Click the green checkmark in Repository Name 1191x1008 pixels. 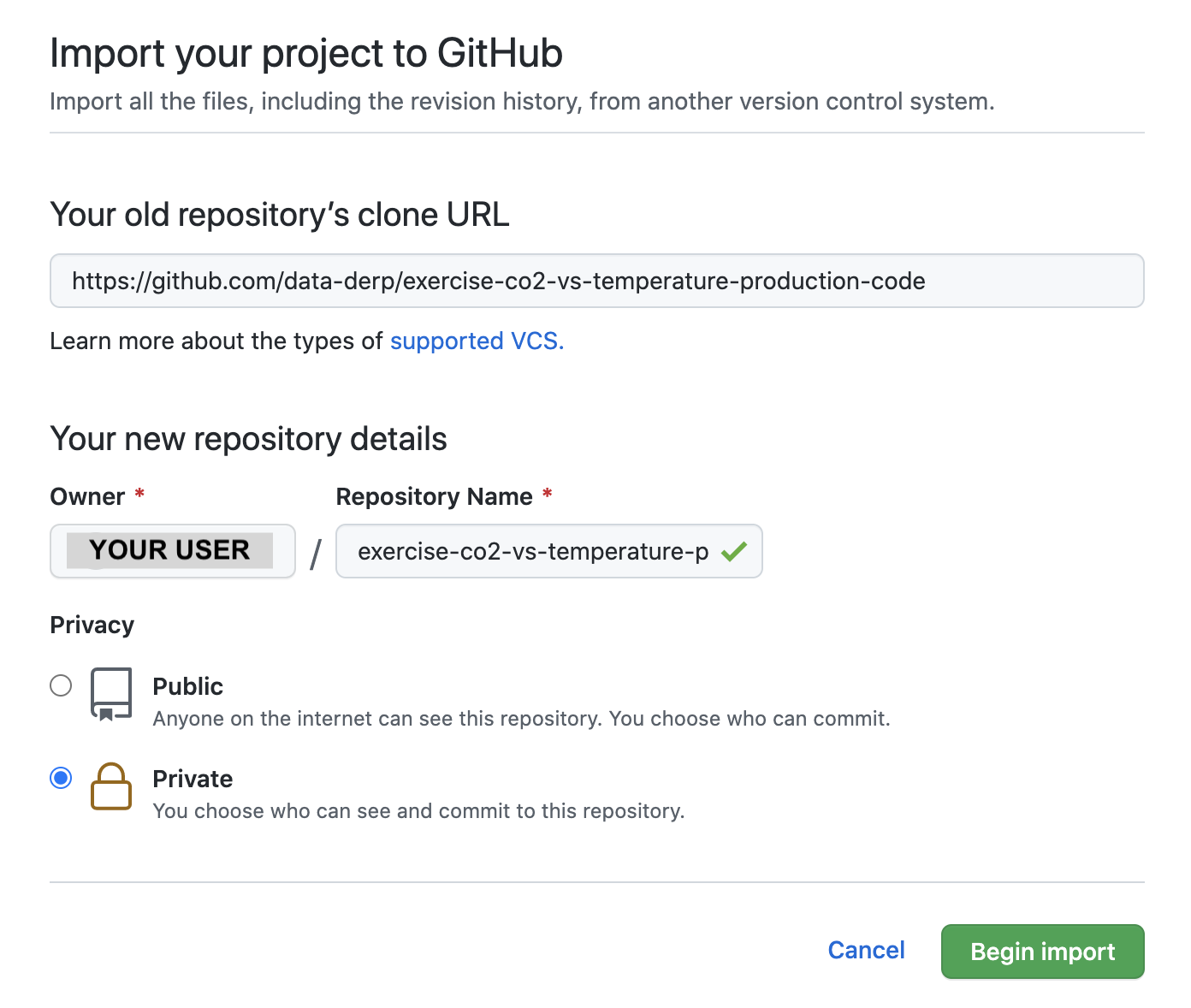pyautogui.click(x=734, y=552)
